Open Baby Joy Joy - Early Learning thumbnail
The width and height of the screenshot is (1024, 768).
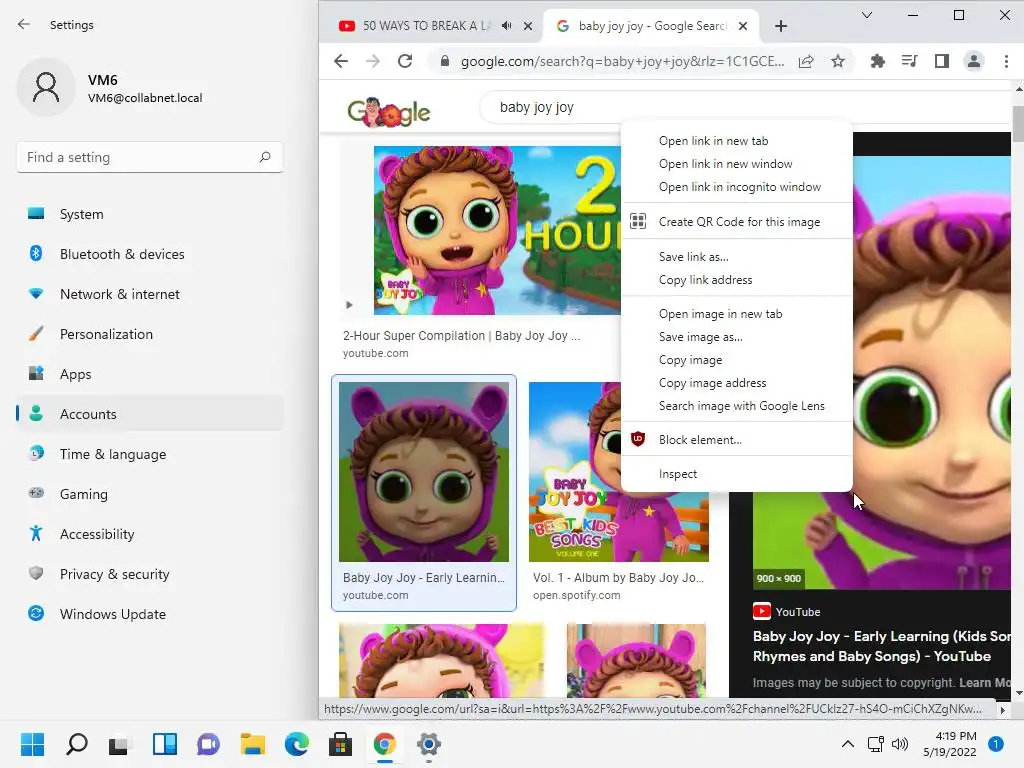pos(424,472)
